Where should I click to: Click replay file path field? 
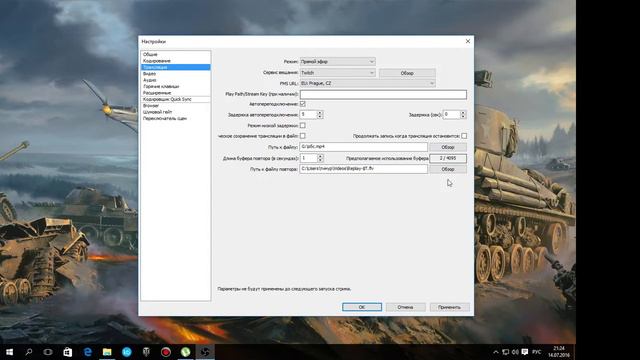tap(363, 169)
